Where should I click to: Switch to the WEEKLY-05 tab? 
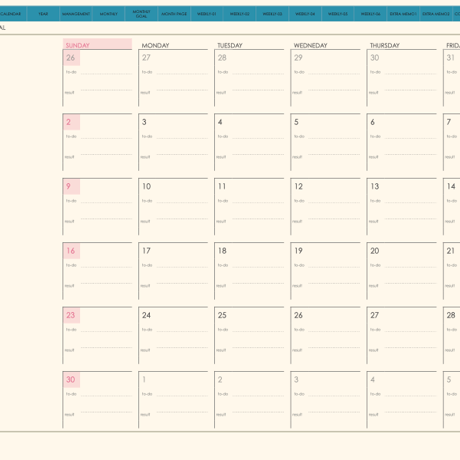point(338,14)
